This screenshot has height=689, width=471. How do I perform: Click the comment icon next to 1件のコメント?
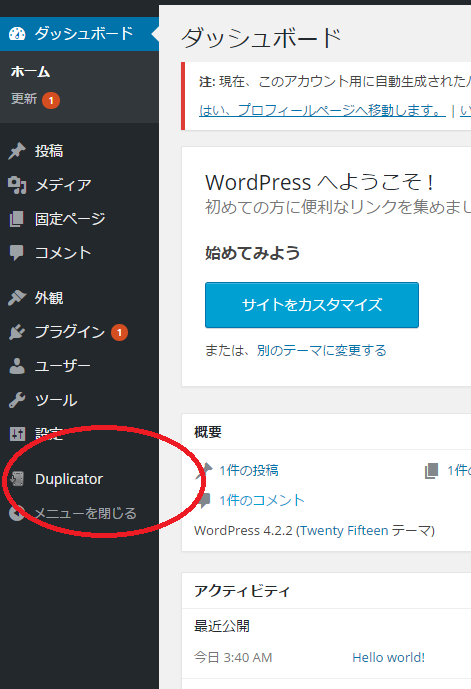pyautogui.click(x=204, y=500)
